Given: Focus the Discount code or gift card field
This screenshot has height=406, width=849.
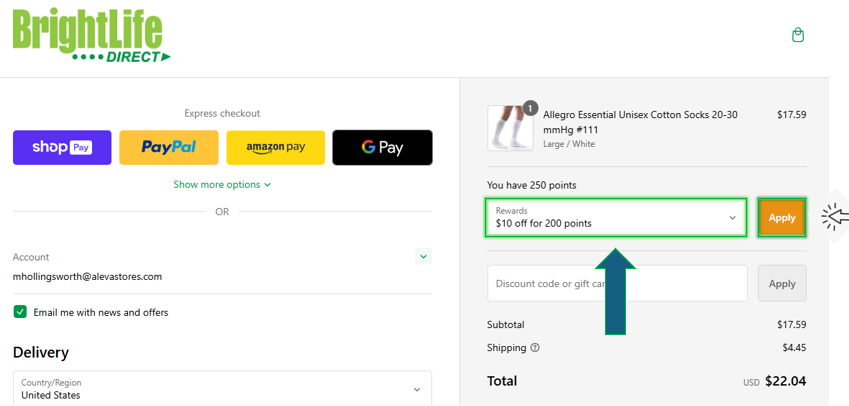Looking at the screenshot, I should [617, 283].
